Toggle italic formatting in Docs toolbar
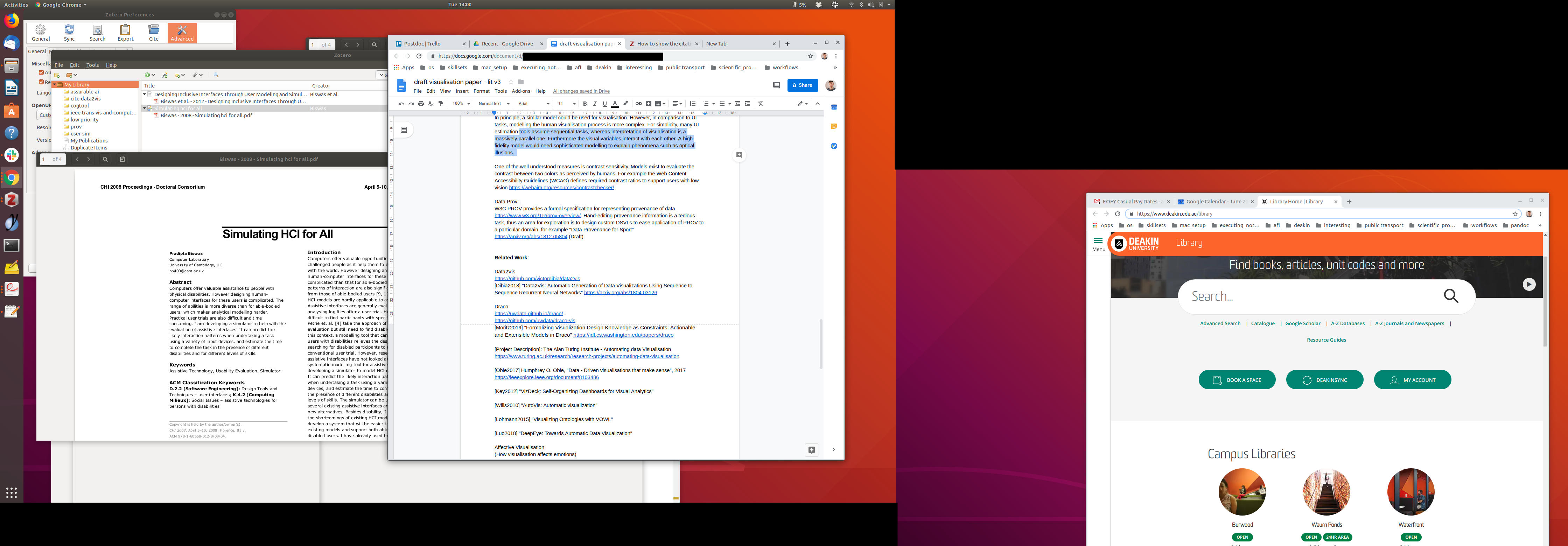 click(595, 104)
